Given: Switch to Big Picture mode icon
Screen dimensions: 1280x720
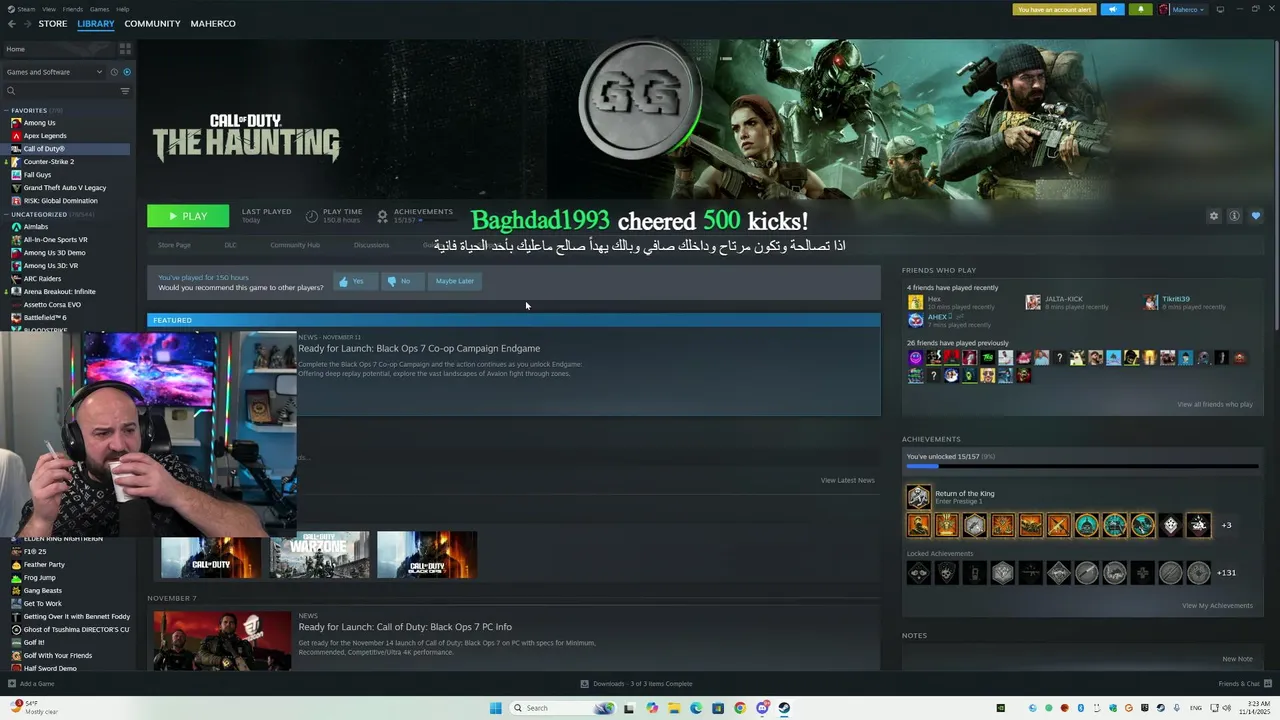Looking at the screenshot, I should tap(1220, 9).
